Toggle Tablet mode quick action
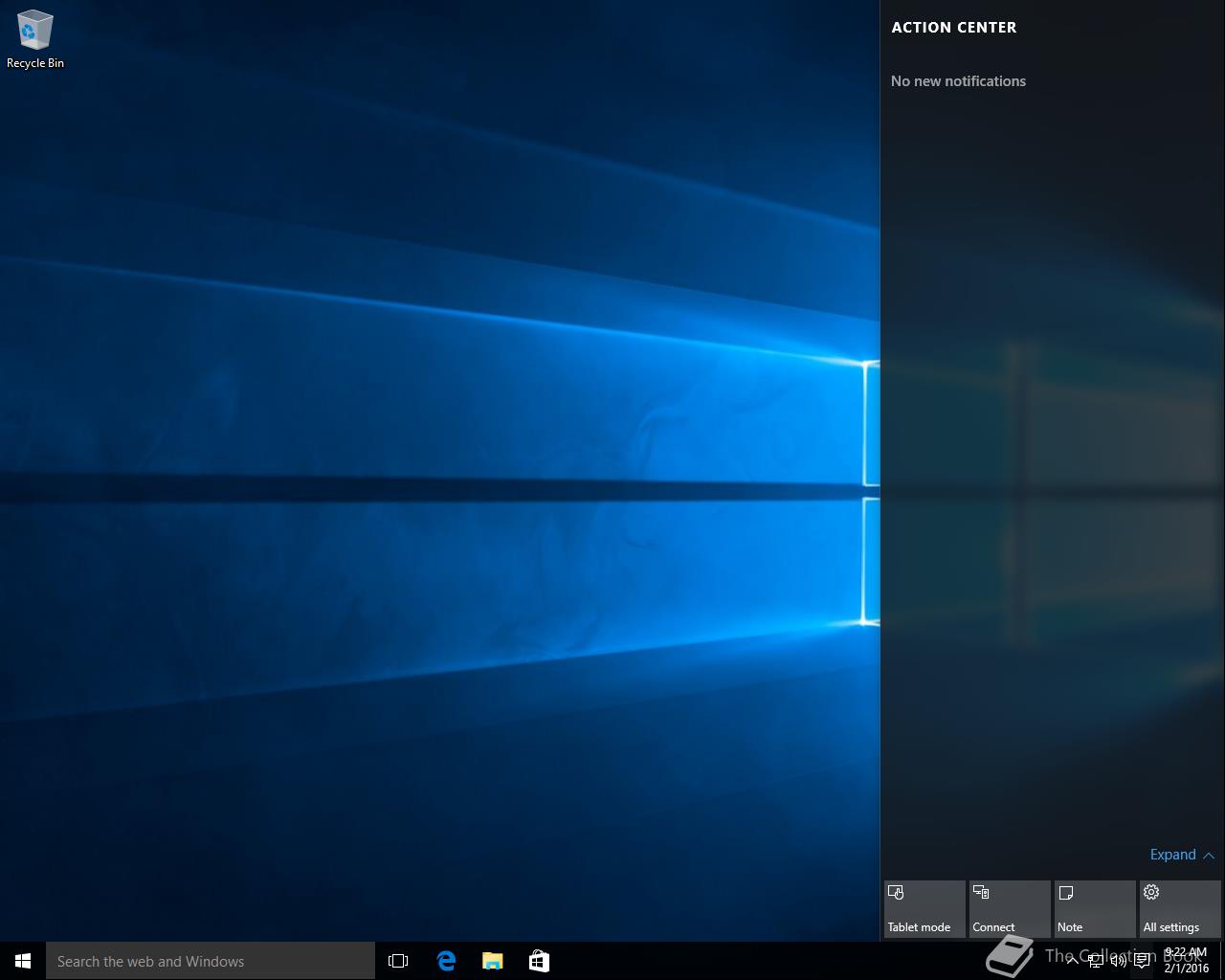The image size is (1225, 980). [924, 909]
